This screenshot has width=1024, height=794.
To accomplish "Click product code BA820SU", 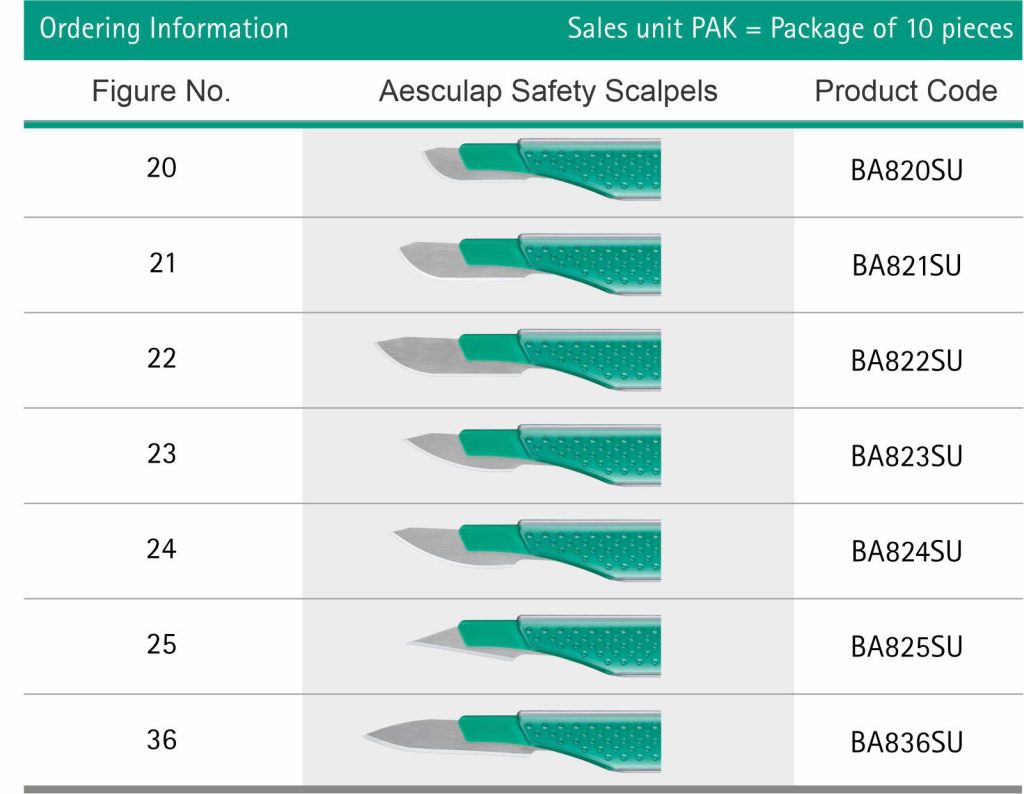I will (906, 170).
